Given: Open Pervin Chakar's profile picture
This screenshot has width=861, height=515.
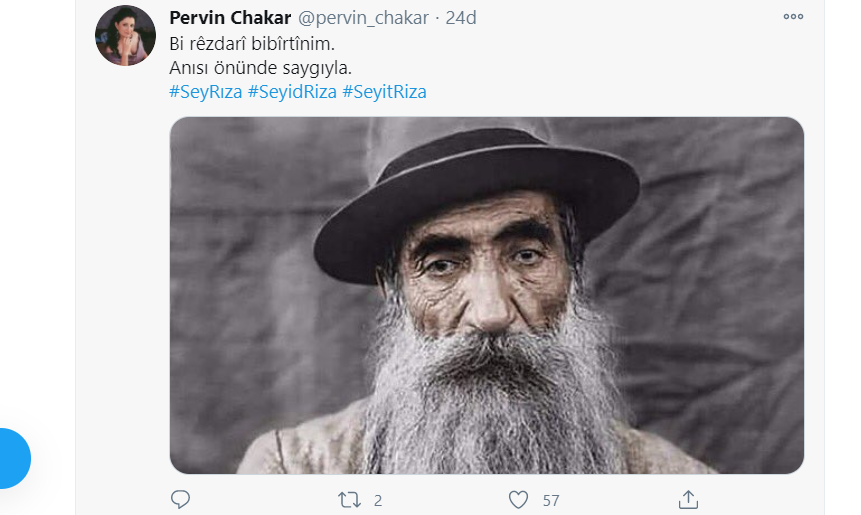Looking at the screenshot, I should (x=125, y=36).
